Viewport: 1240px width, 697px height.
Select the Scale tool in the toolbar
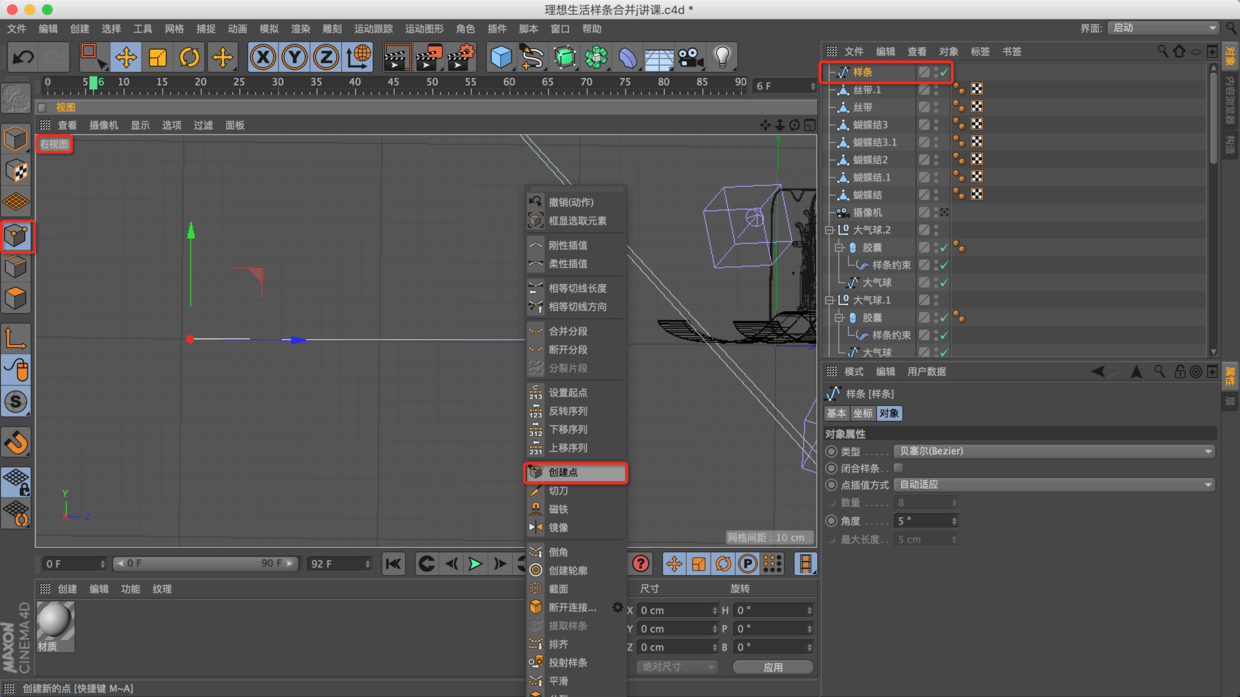(157, 58)
